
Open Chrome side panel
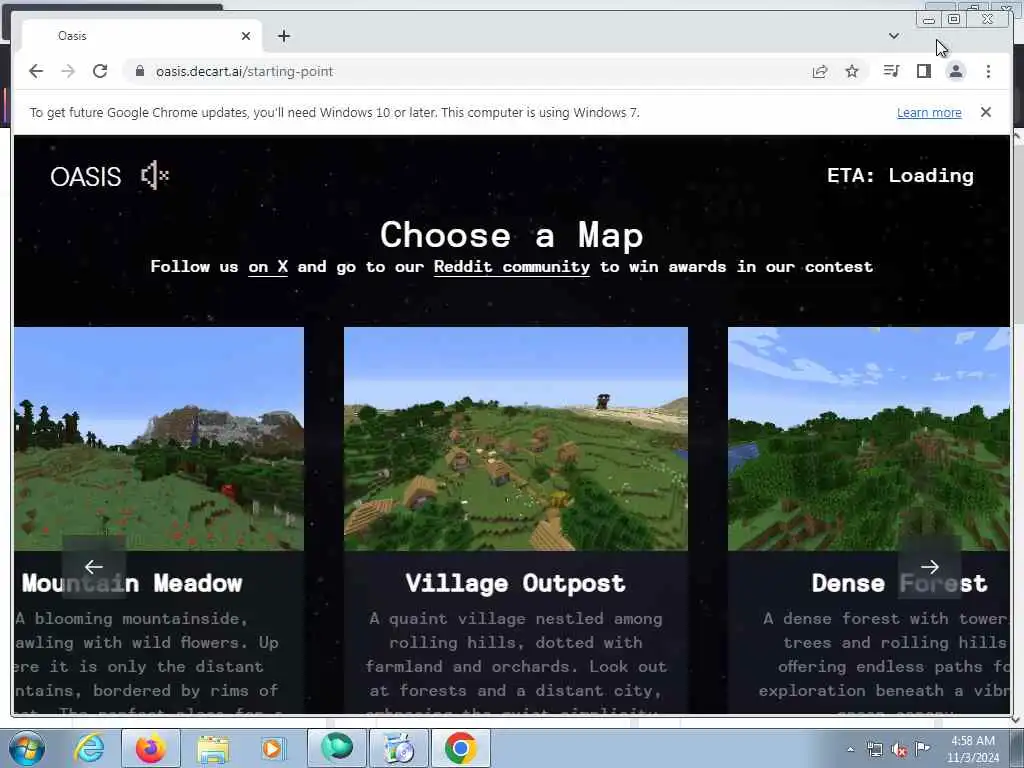click(x=923, y=71)
